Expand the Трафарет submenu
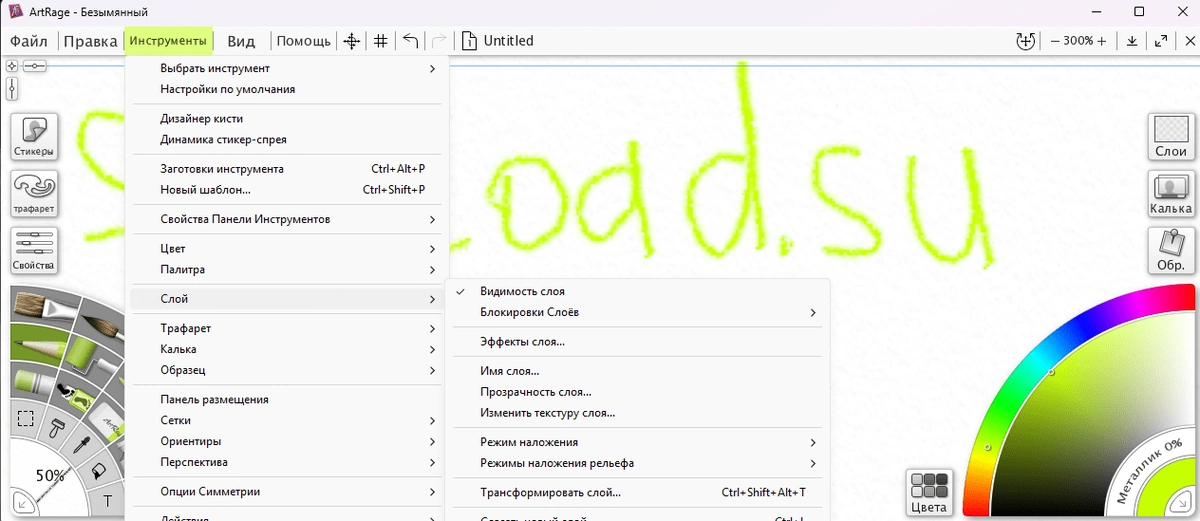The height and width of the screenshot is (521, 1200). pos(286,329)
